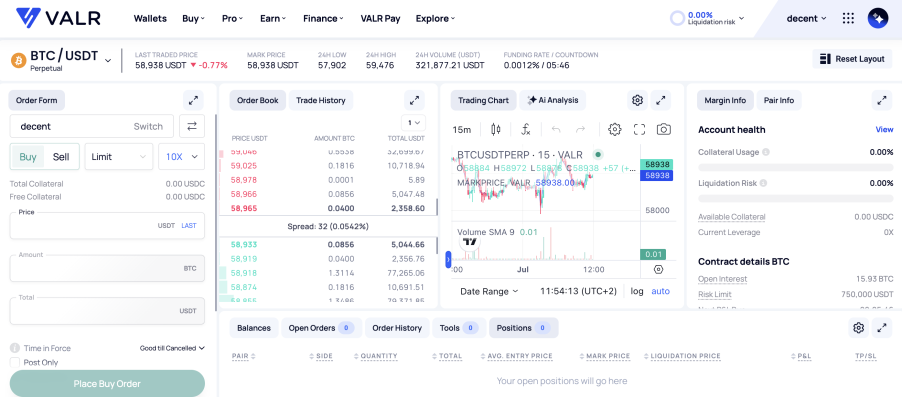
Task: Switch to the Trade History tab
Action: [x=320, y=100]
